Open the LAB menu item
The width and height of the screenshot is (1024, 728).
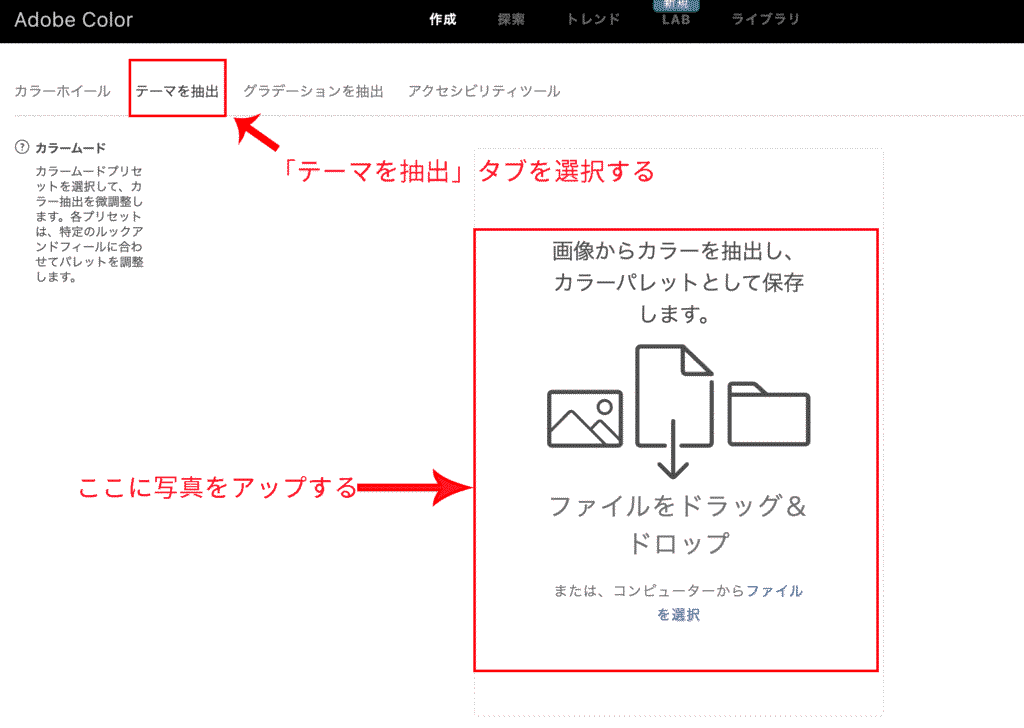[x=676, y=21]
